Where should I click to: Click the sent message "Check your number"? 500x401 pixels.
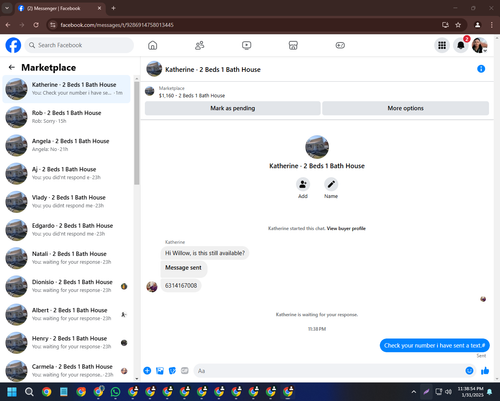click(x=435, y=346)
